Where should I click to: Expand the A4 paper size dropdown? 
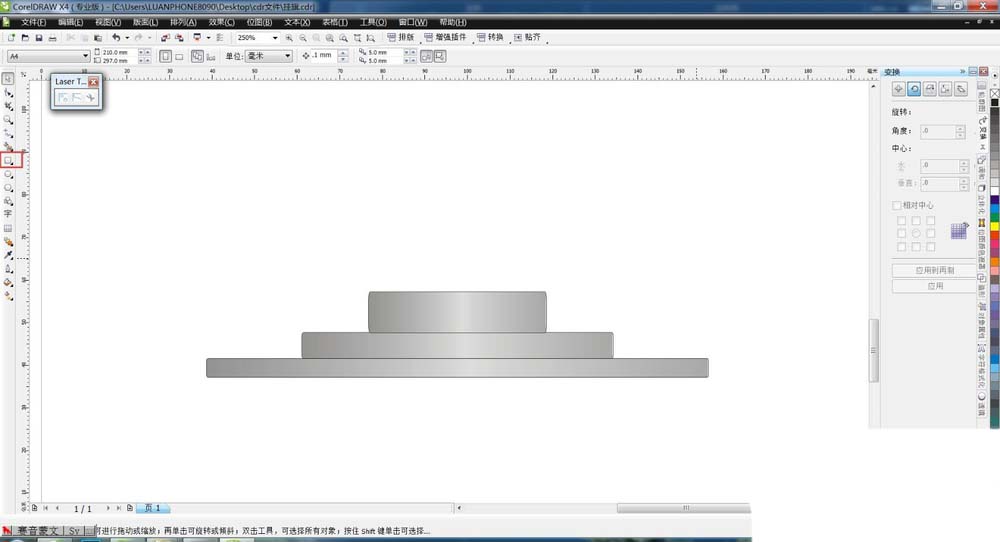pyautogui.click(x=85, y=56)
